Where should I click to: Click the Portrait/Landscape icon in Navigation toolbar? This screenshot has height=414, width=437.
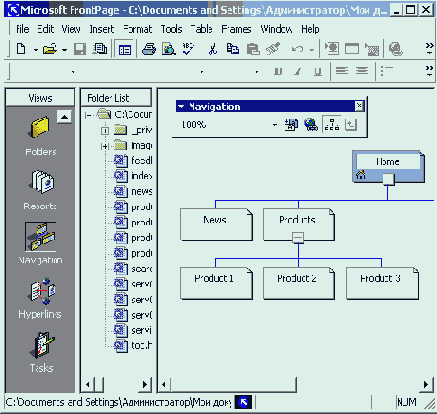tap(332, 125)
